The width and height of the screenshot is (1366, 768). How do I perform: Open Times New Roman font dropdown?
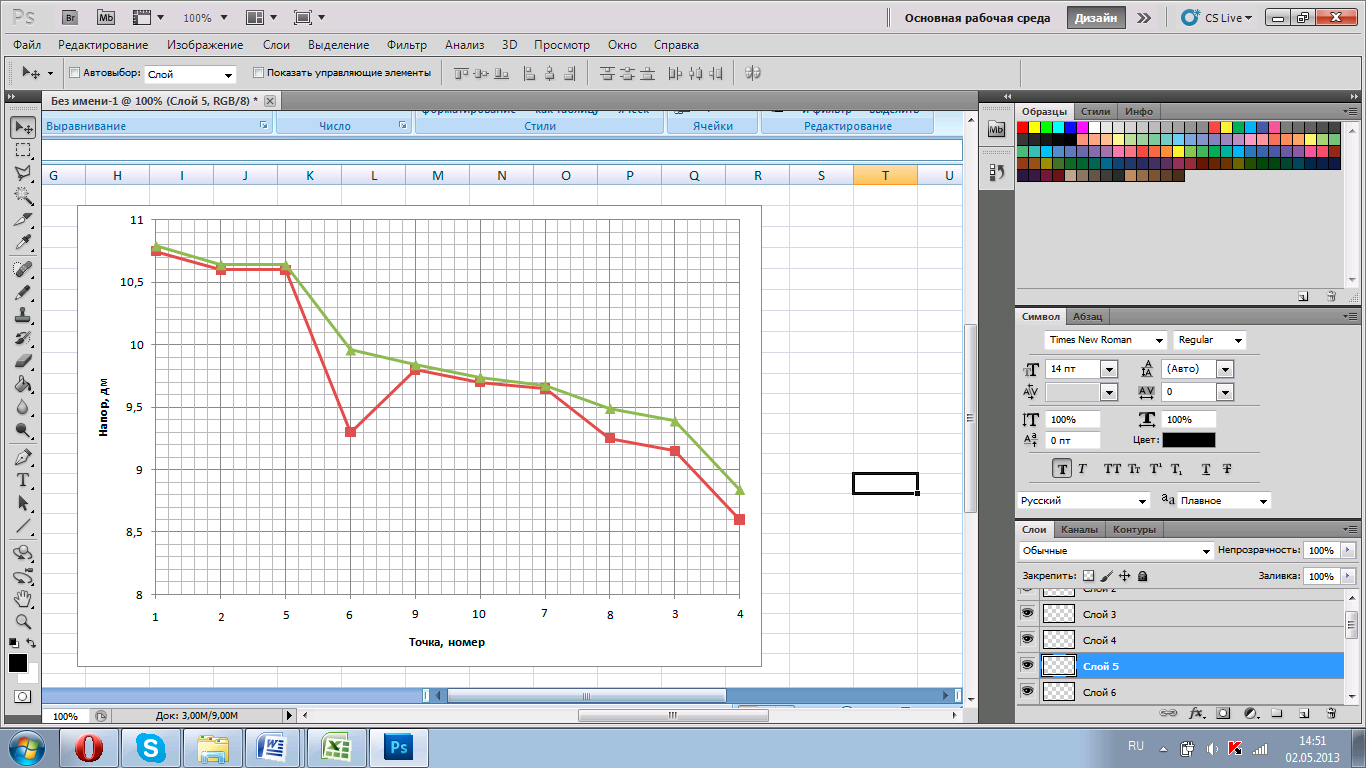coord(1159,340)
